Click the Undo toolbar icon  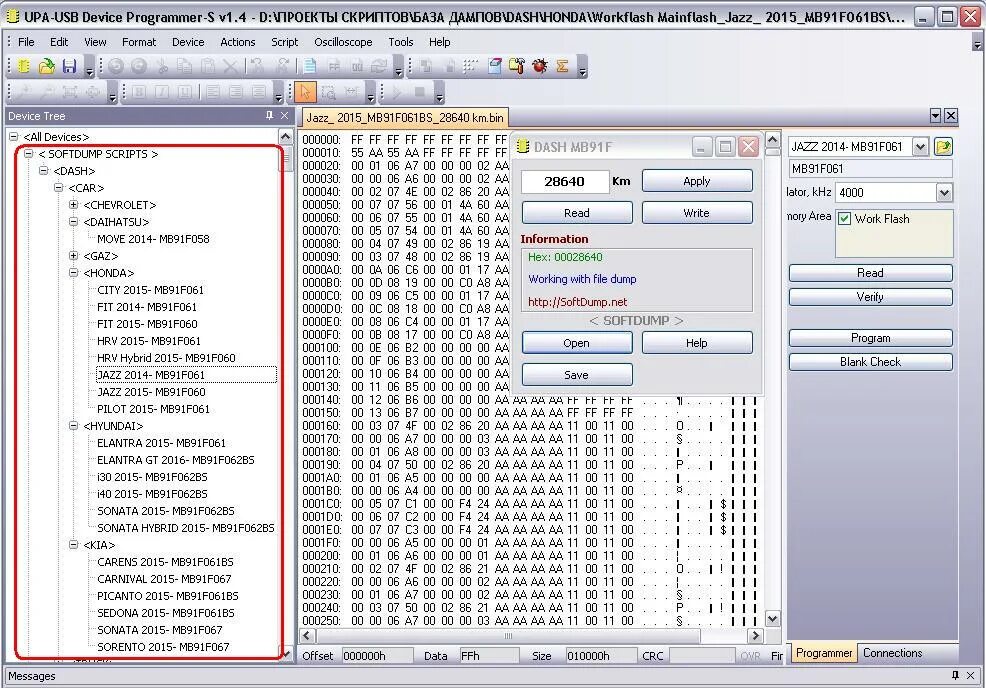tap(116, 66)
